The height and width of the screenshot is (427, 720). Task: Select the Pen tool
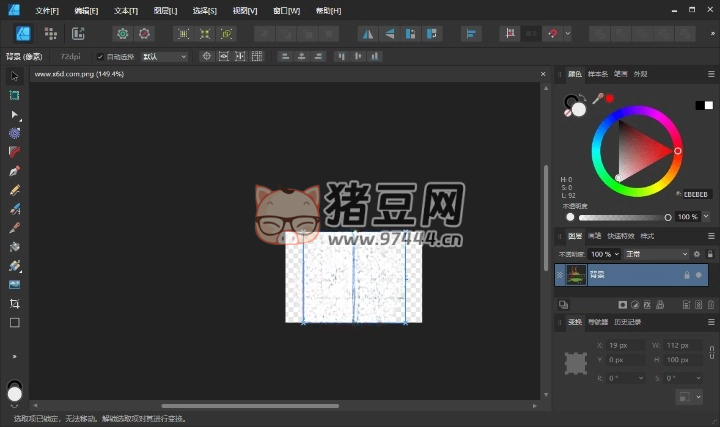point(15,171)
